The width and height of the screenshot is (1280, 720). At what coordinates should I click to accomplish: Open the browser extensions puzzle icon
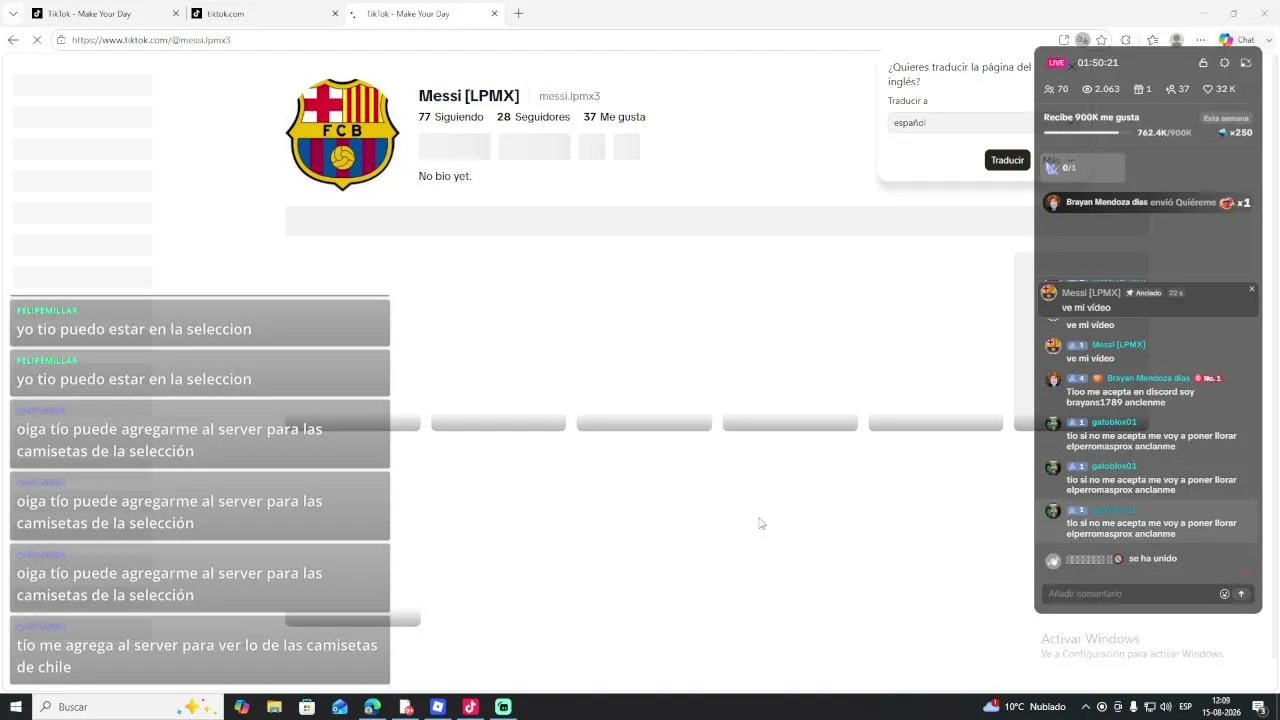point(1126,40)
